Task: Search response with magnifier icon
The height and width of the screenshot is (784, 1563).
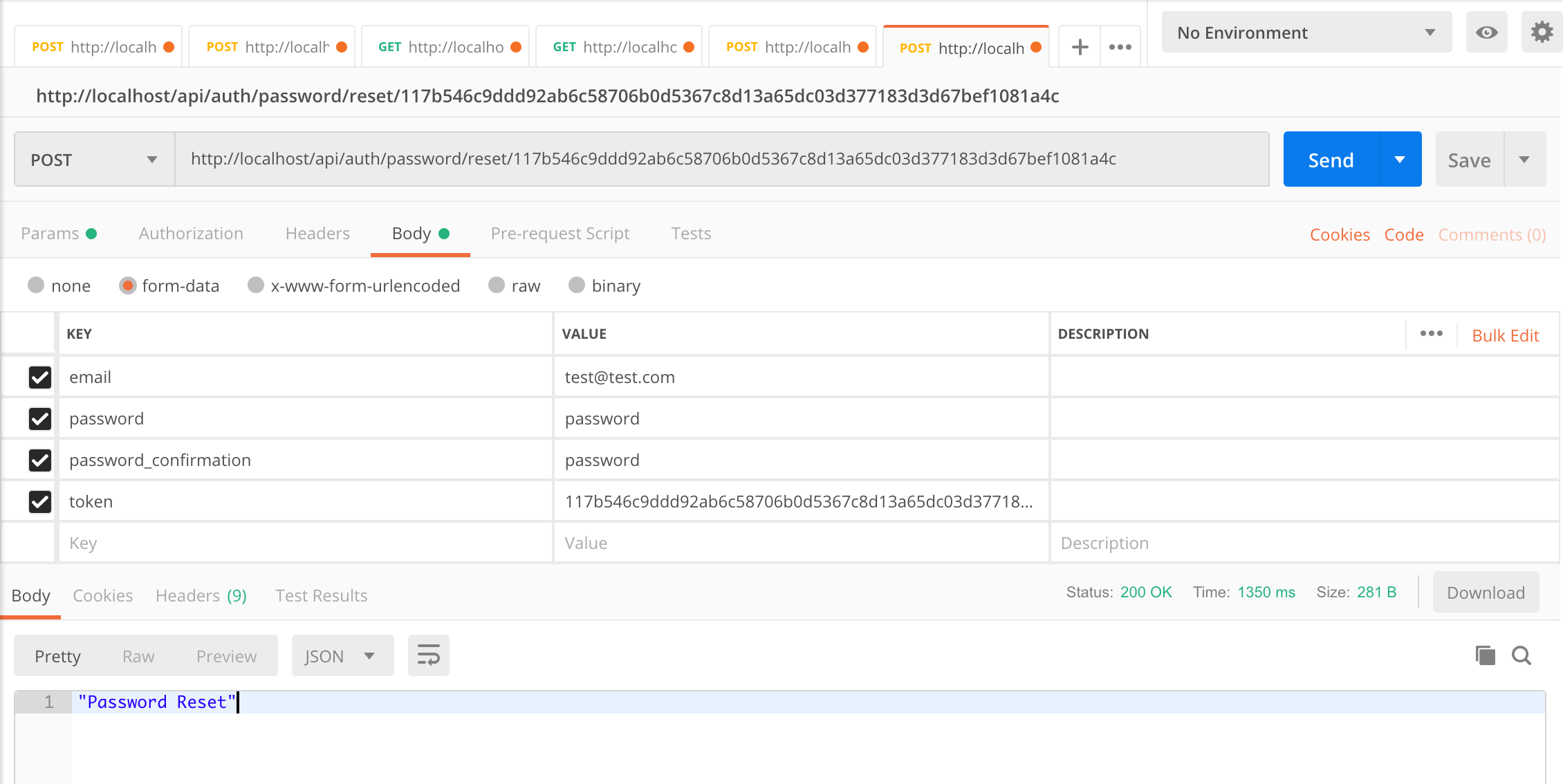Action: click(x=1522, y=655)
